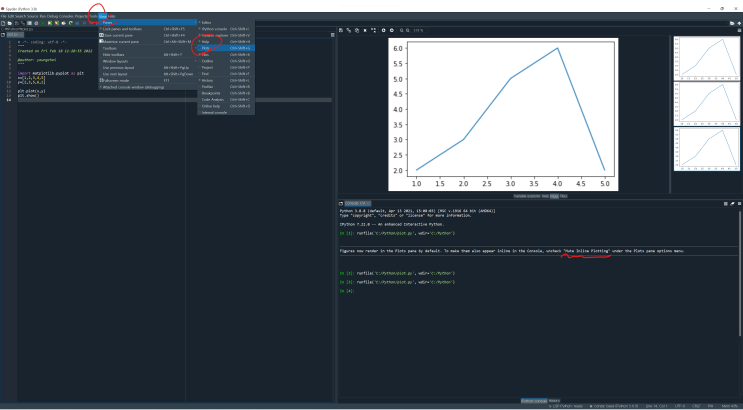Zoom in on the plot
Screen dimensions: 743x410
pos(408,30)
